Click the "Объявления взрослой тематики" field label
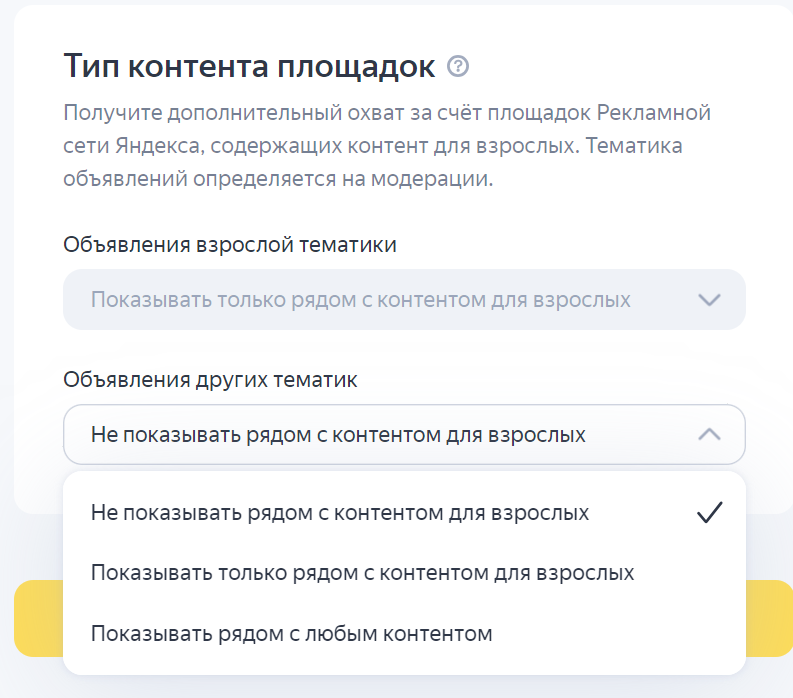 tap(230, 245)
